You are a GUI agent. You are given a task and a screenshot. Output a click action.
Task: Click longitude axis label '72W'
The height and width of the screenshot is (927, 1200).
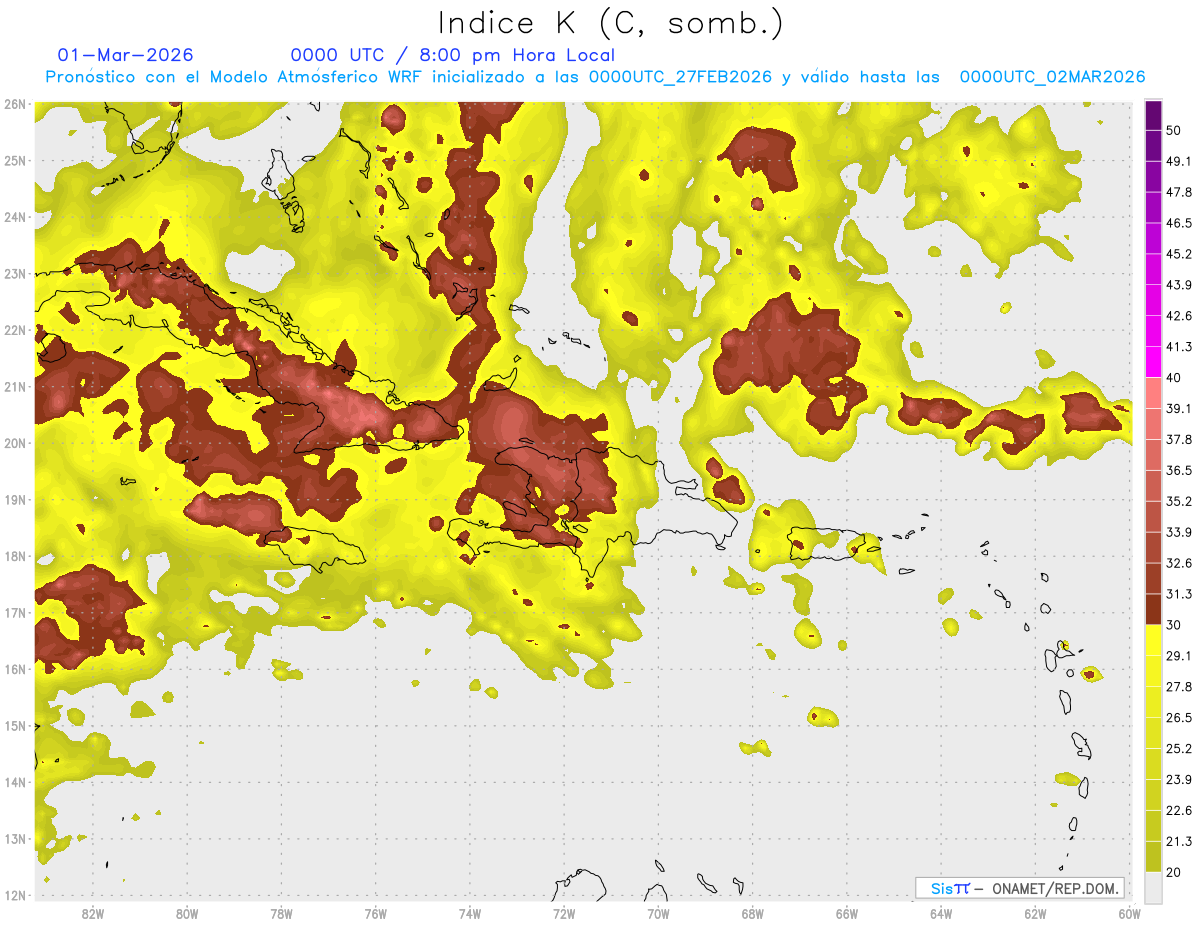(x=564, y=913)
